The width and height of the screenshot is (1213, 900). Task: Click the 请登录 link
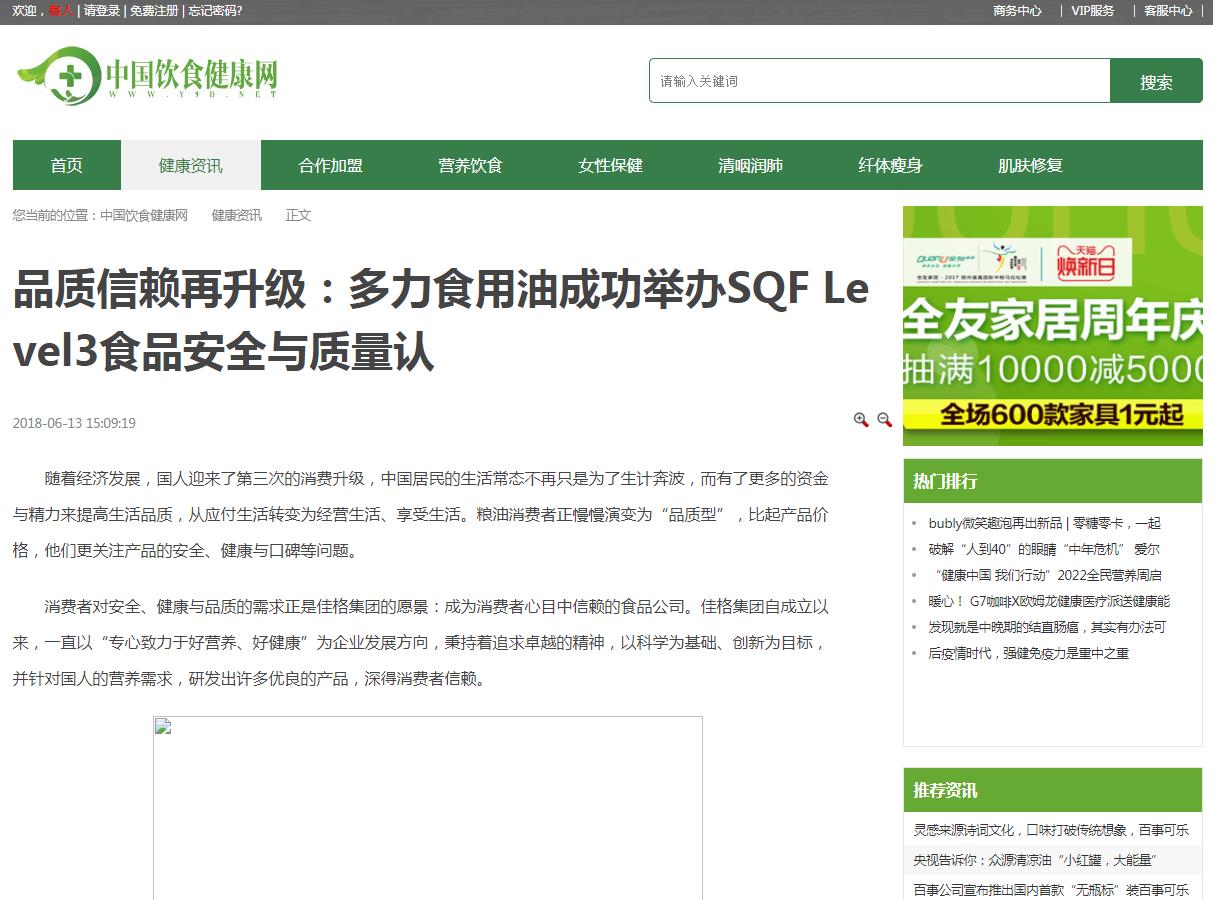(x=102, y=11)
